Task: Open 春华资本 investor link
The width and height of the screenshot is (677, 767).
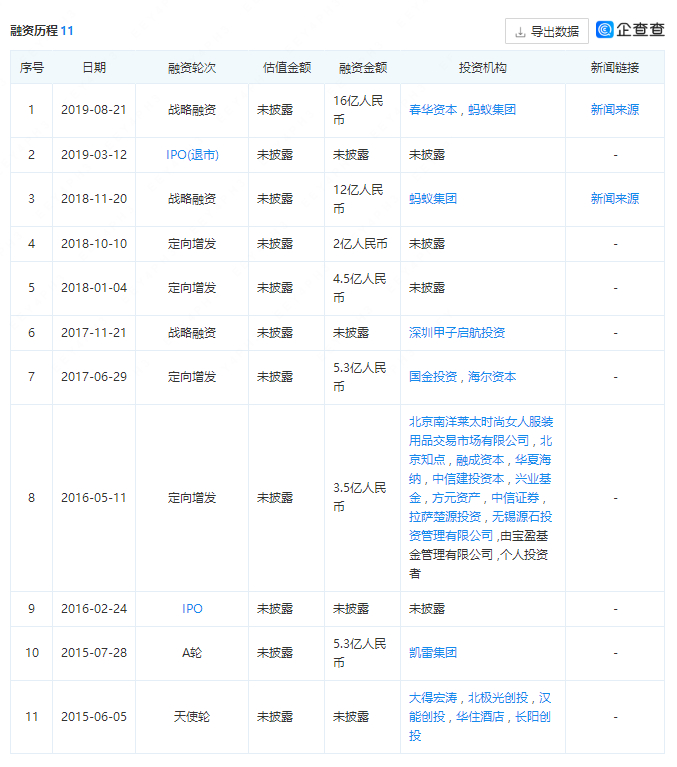Action: tap(433, 110)
